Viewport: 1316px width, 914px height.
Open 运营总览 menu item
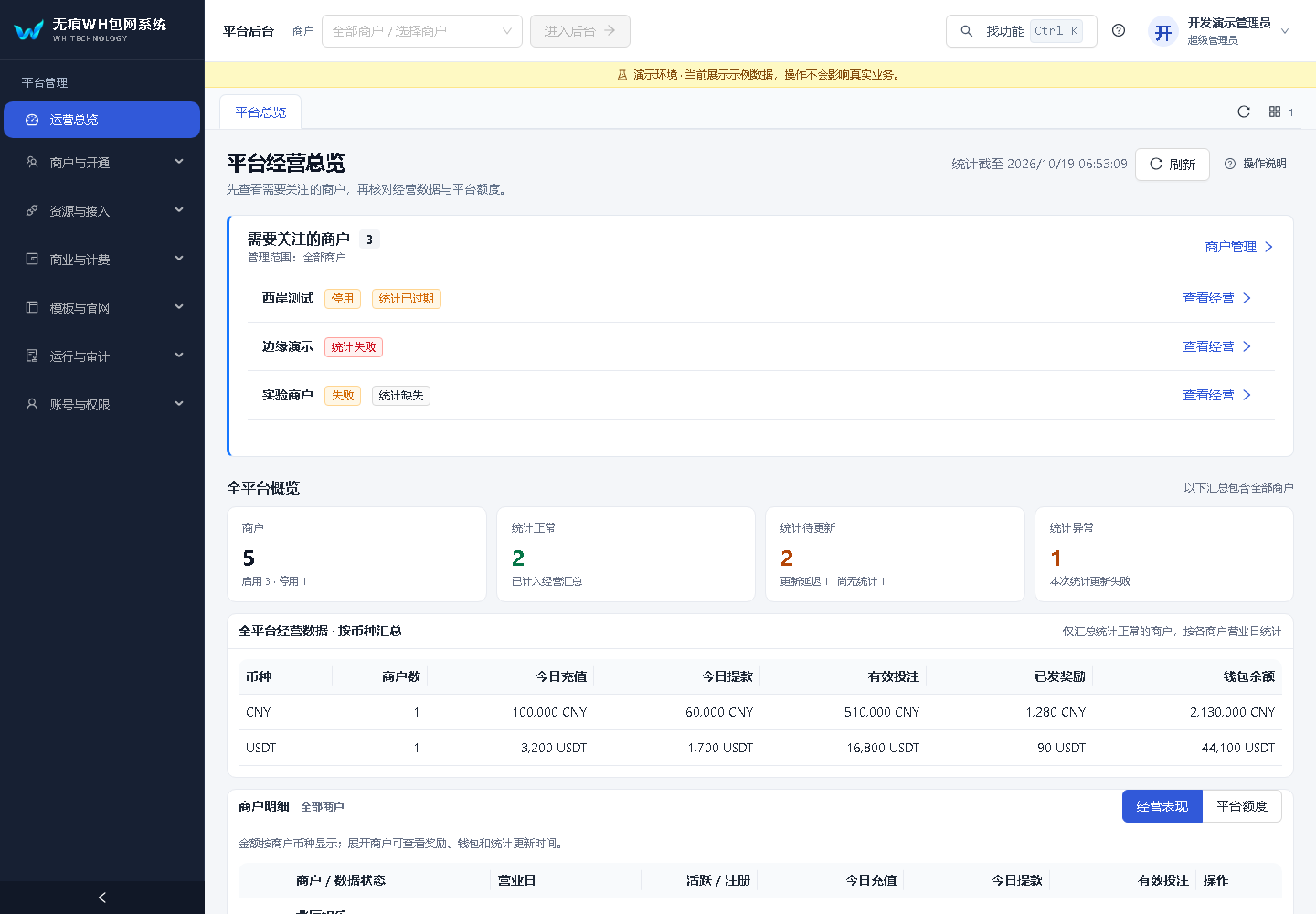[x=102, y=120]
